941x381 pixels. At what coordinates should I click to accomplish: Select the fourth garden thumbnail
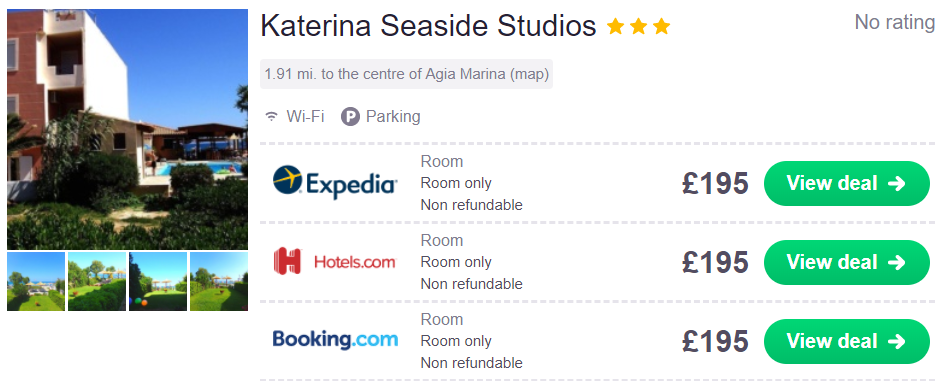(219, 281)
